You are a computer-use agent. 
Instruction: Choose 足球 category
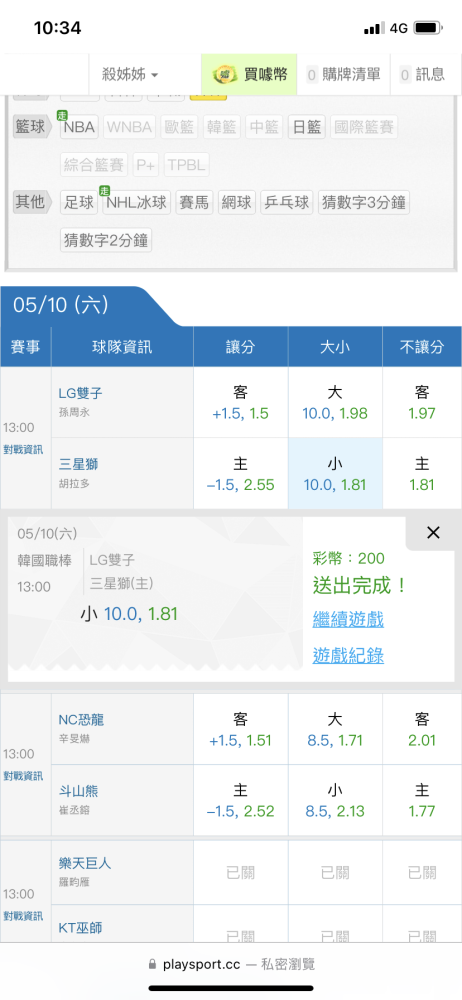79,203
